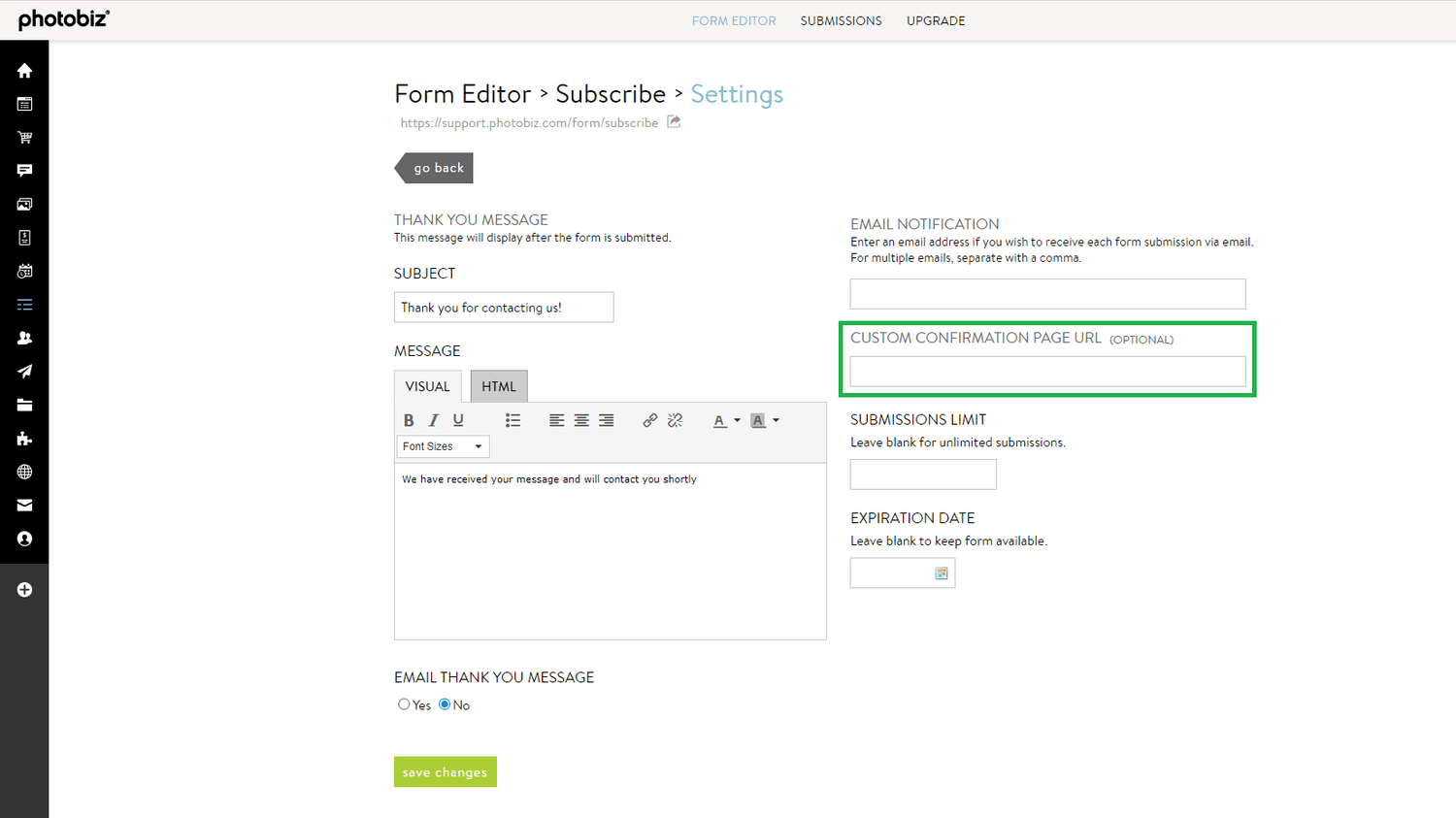This screenshot has width=1456, height=818.
Task: Open the Submissions menu at the top
Action: pyautogui.click(x=841, y=20)
